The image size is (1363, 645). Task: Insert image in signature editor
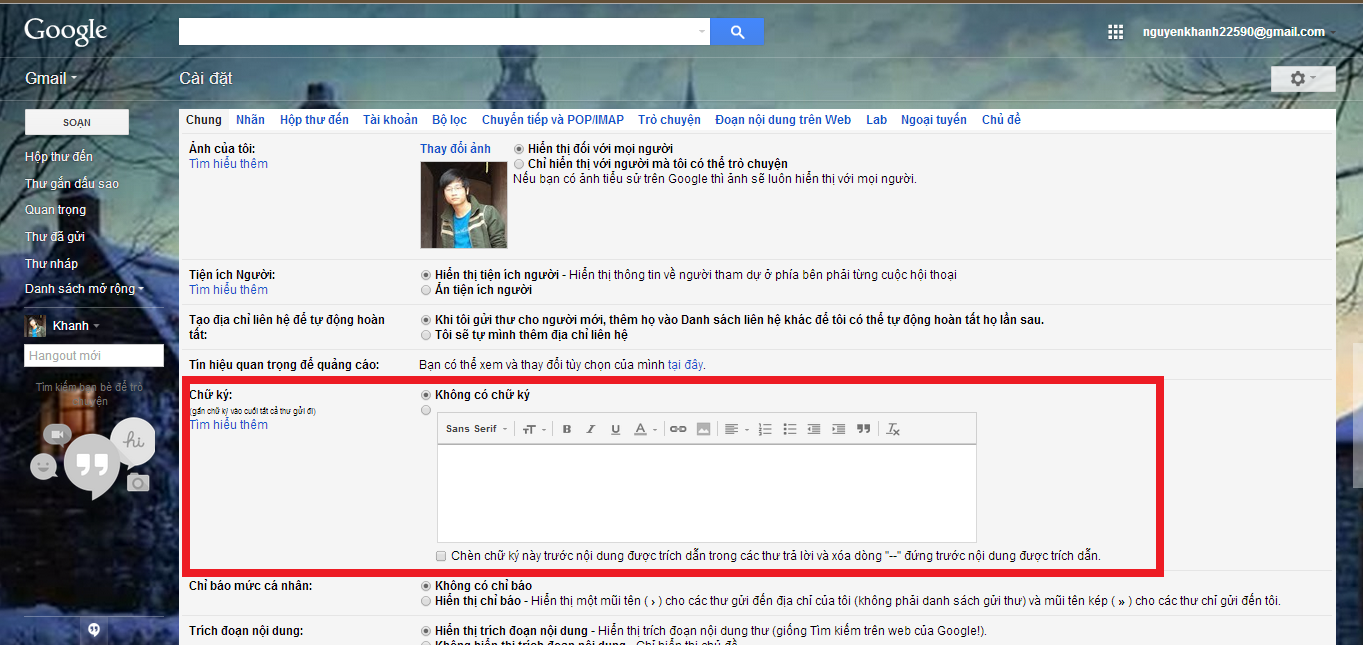(703, 429)
